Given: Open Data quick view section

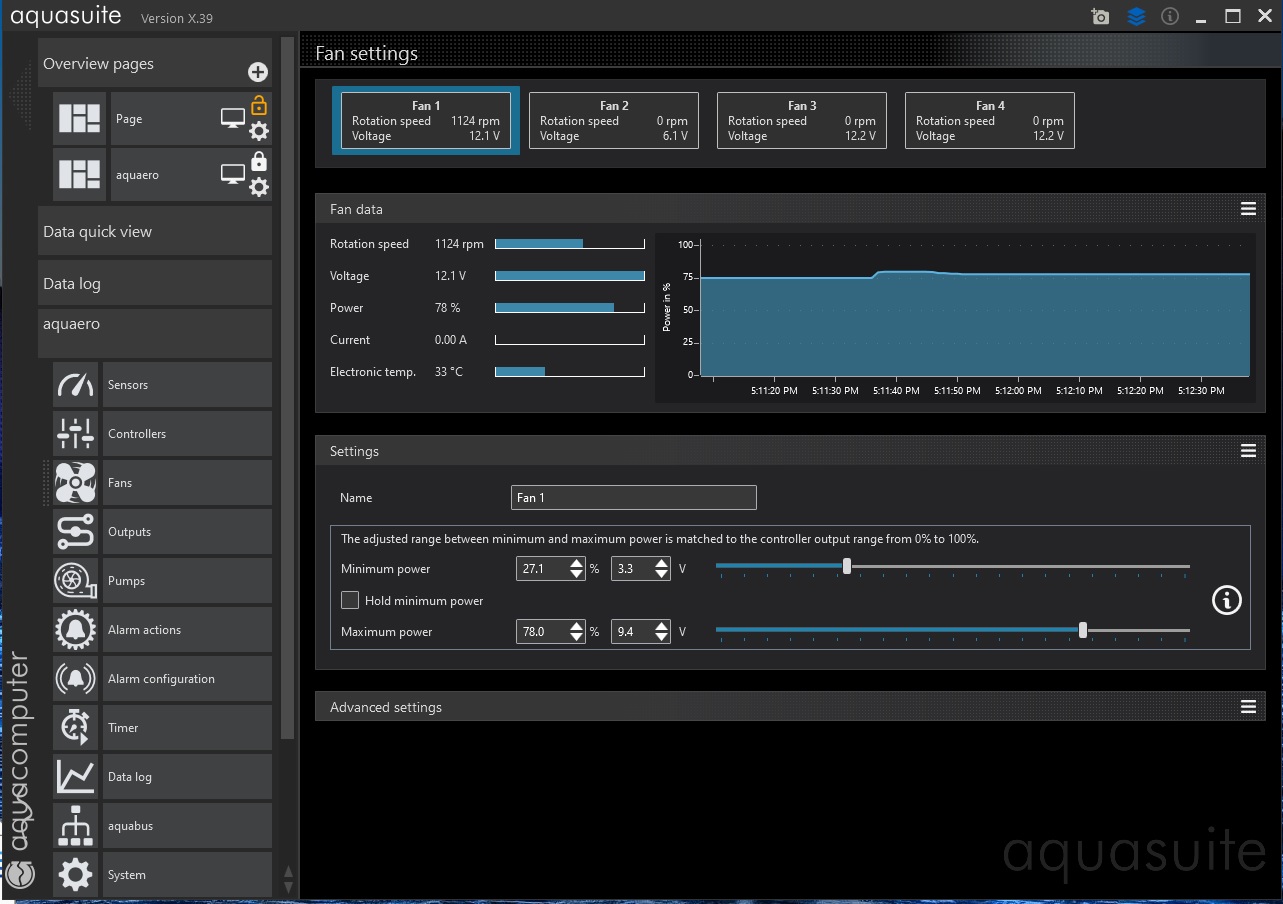Looking at the screenshot, I should point(155,231).
